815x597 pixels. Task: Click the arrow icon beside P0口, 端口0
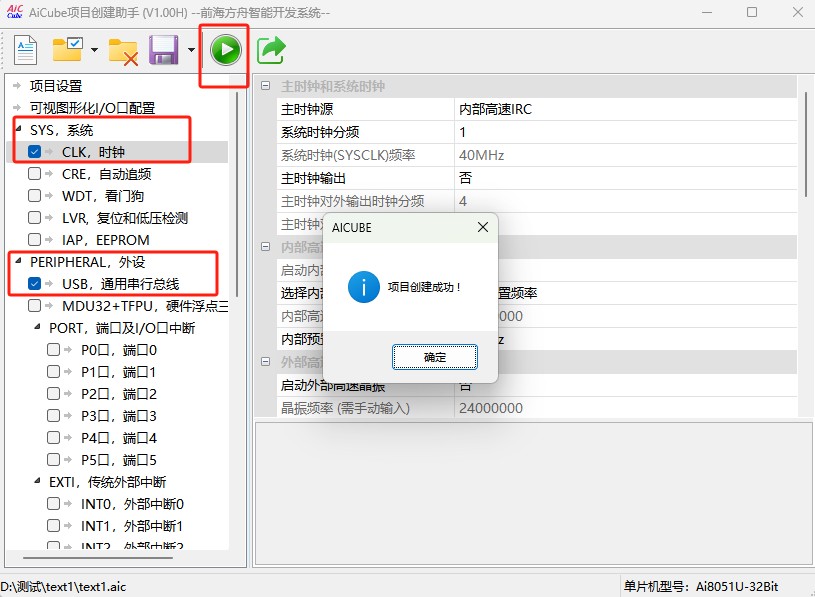click(x=68, y=350)
